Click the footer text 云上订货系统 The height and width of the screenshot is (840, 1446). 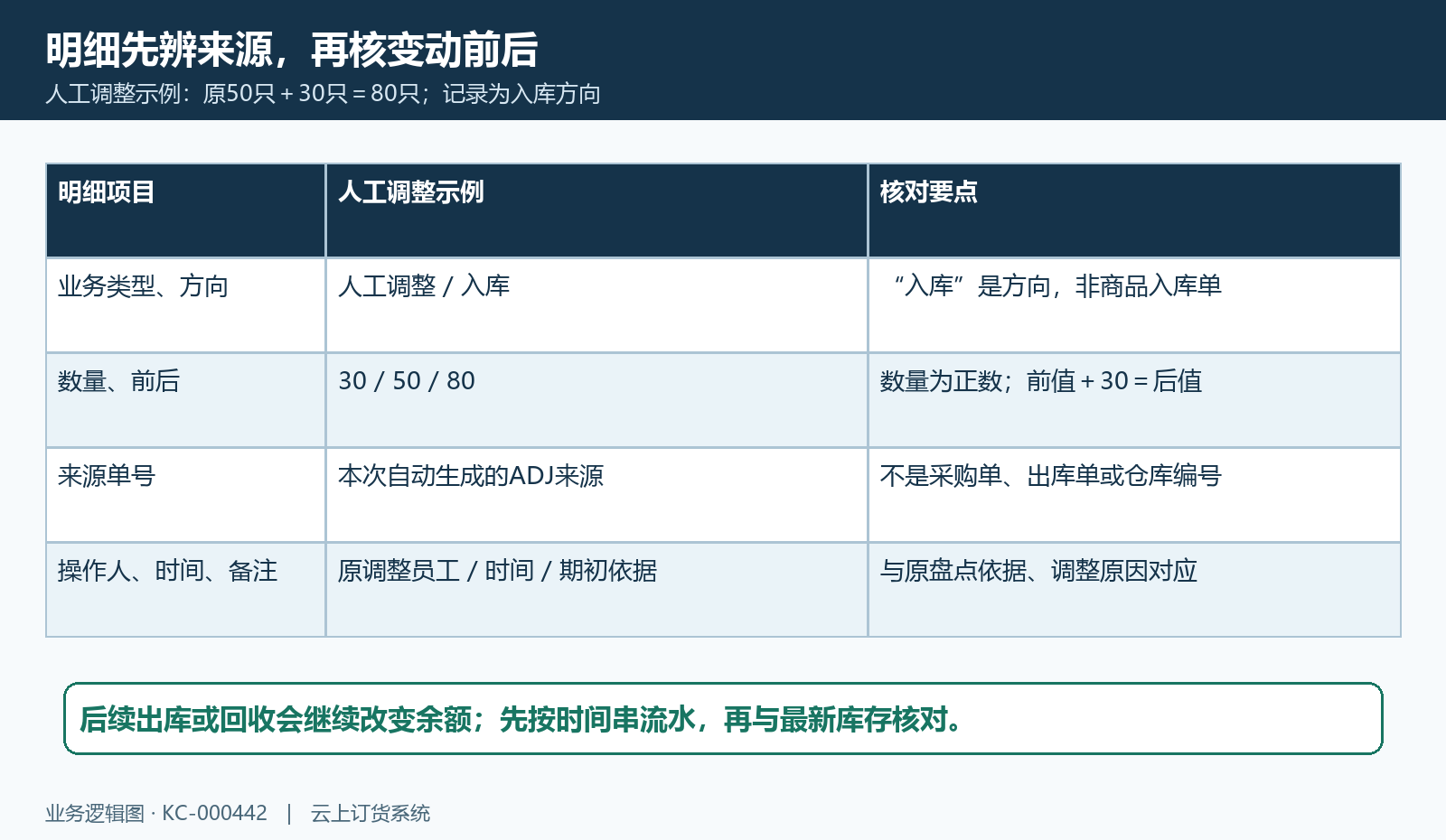[371, 813]
